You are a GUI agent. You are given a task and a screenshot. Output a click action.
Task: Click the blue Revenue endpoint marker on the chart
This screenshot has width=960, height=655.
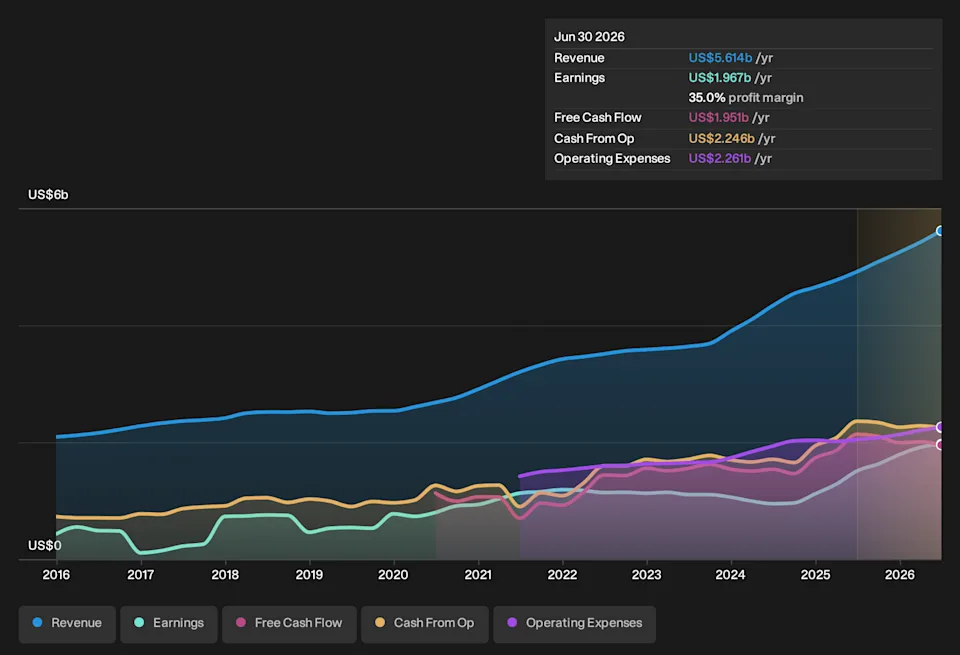(940, 231)
